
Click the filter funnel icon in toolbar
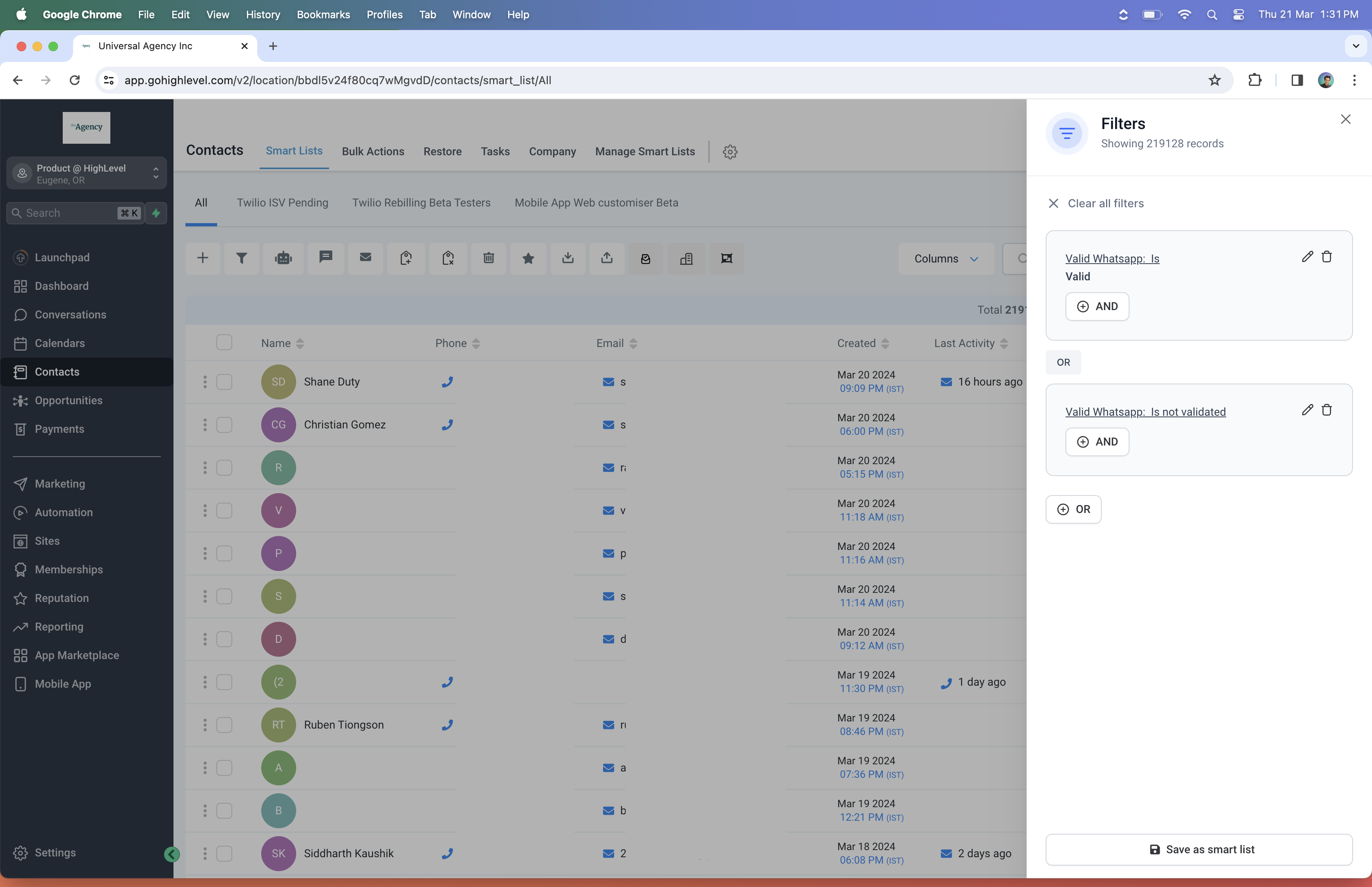pos(242,258)
